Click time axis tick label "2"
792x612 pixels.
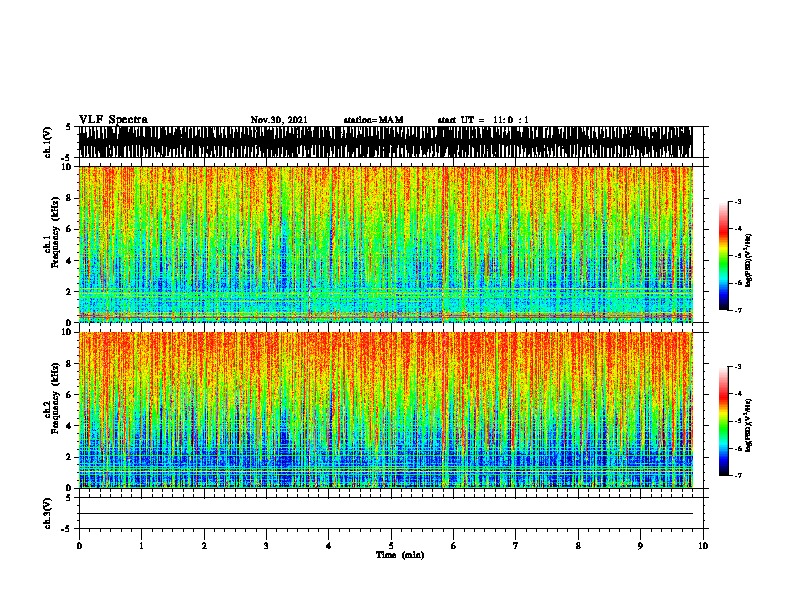click(x=204, y=545)
